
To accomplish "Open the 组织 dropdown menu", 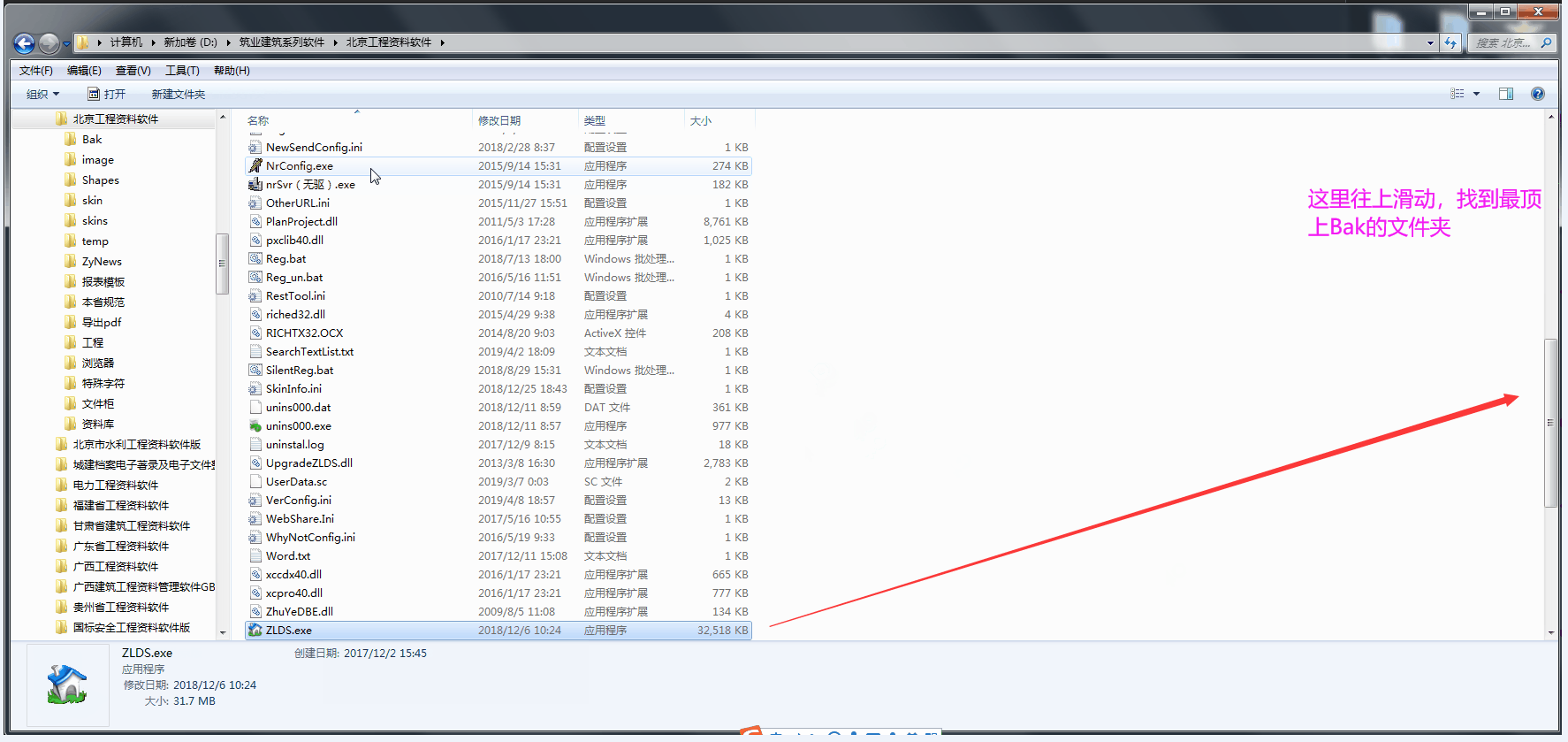I will pos(42,95).
